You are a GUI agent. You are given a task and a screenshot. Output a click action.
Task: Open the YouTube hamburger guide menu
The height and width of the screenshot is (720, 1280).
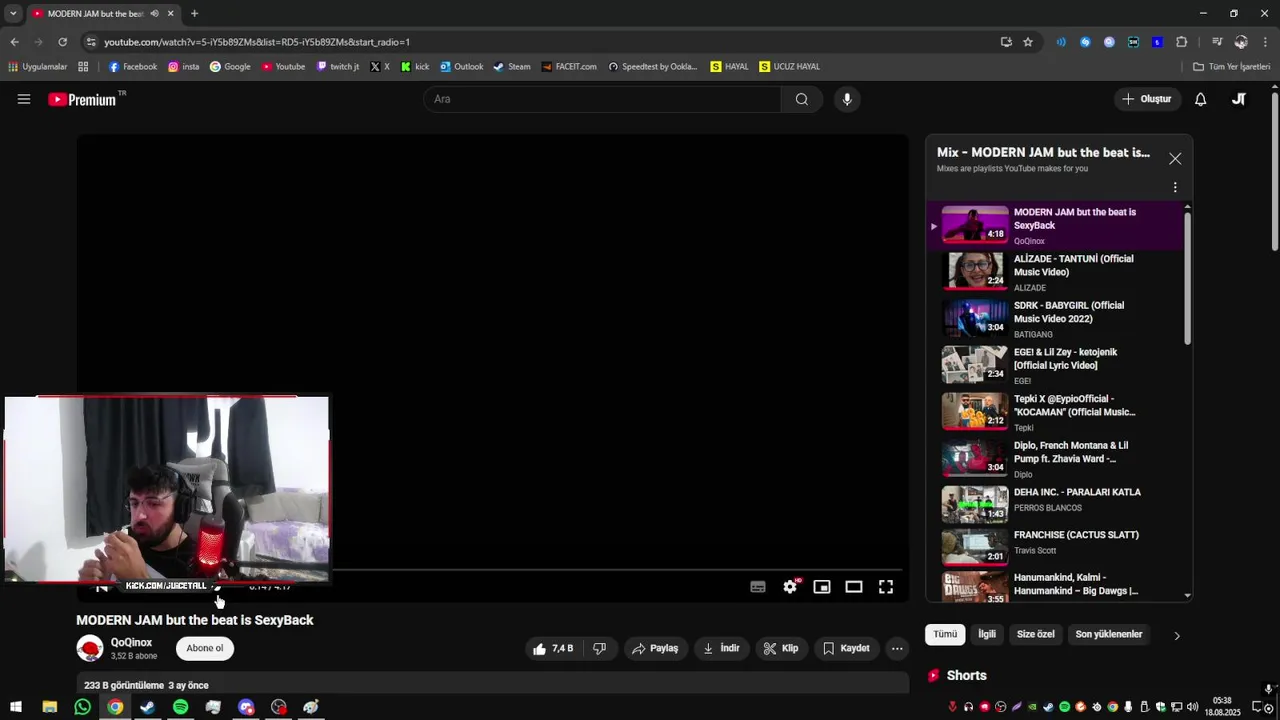[x=24, y=99]
